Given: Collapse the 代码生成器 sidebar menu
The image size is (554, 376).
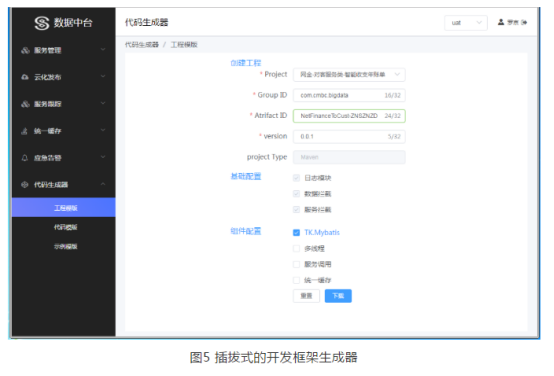Looking at the screenshot, I should (103, 184).
